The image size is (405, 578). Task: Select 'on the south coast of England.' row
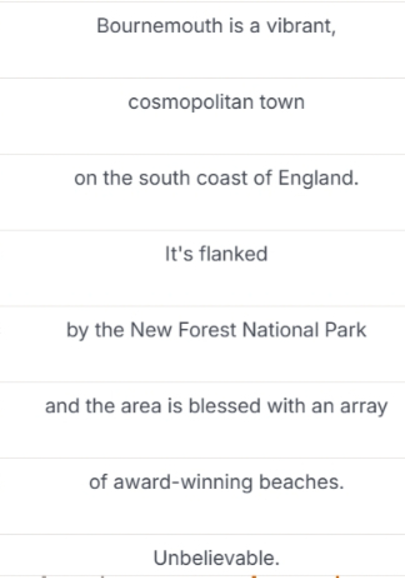tap(202, 192)
